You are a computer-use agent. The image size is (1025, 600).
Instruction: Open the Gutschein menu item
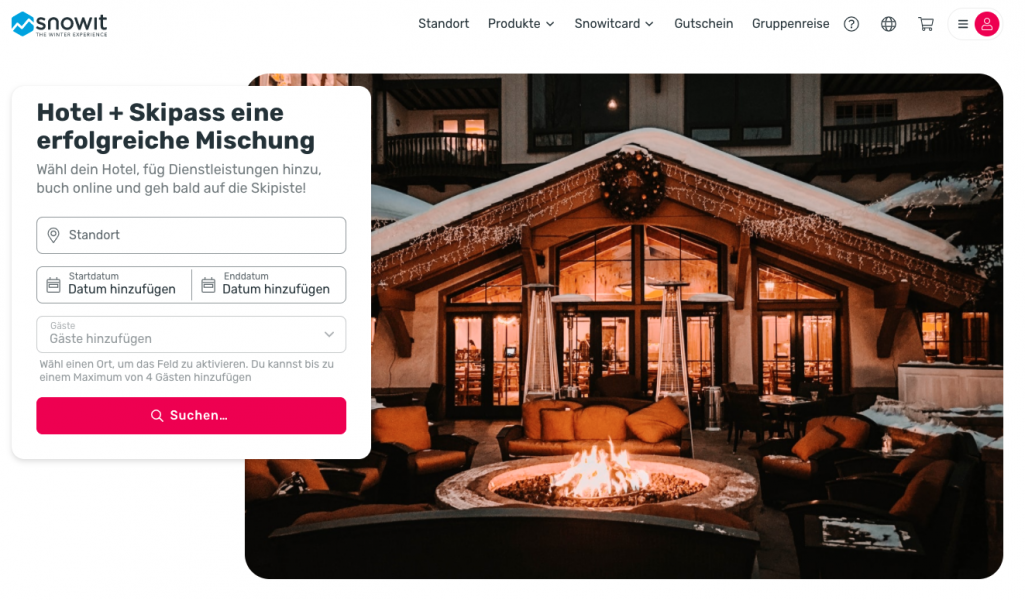click(703, 24)
